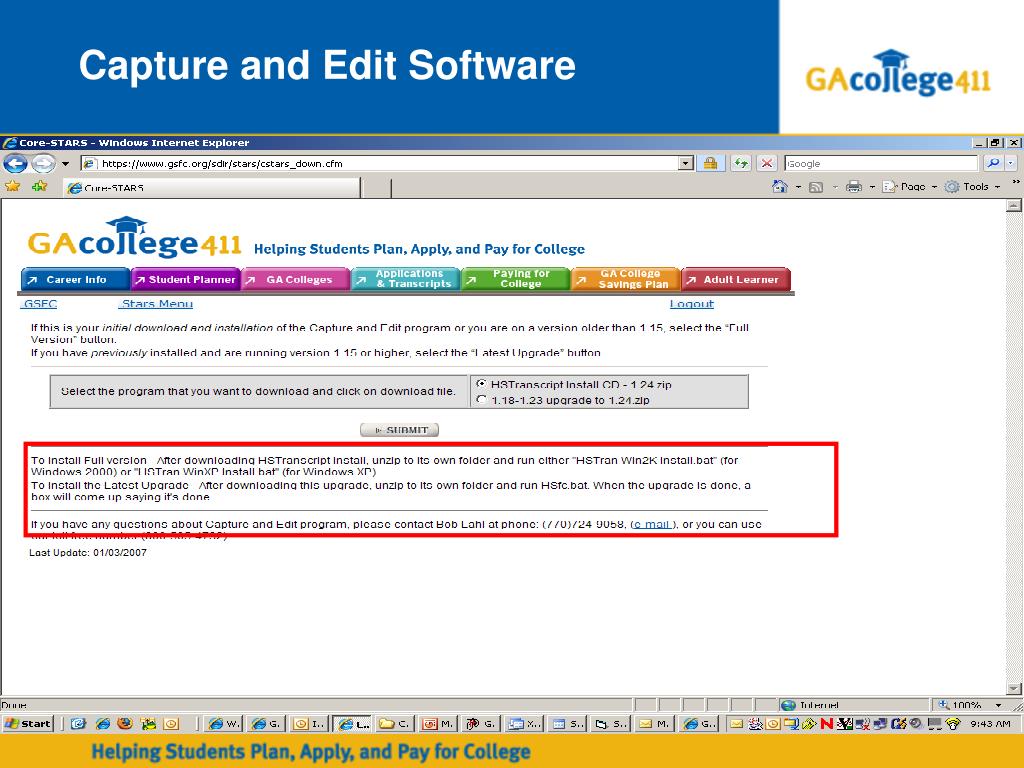Click the page scrollbar up arrow
The image size is (1024, 768).
(x=1014, y=206)
